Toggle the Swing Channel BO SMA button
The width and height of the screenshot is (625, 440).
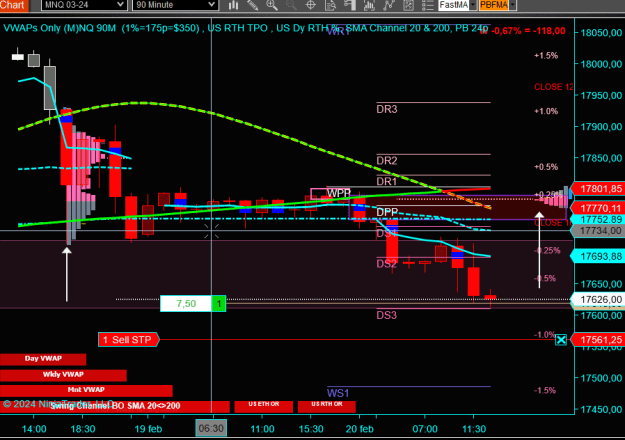(x=115, y=406)
